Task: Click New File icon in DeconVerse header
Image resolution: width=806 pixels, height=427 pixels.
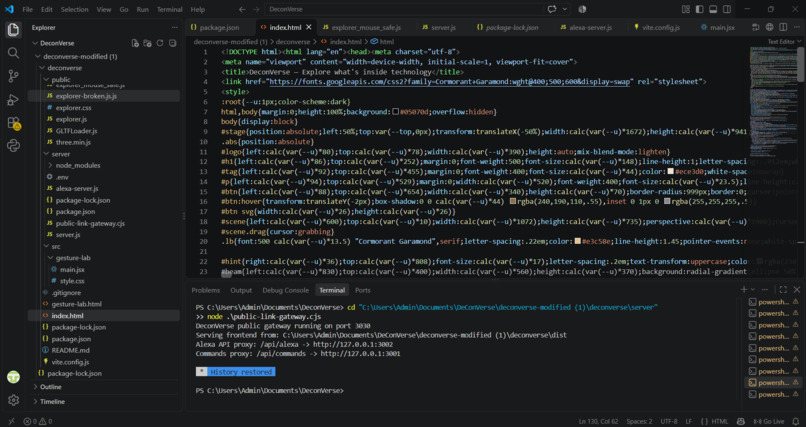Action: 135,43
